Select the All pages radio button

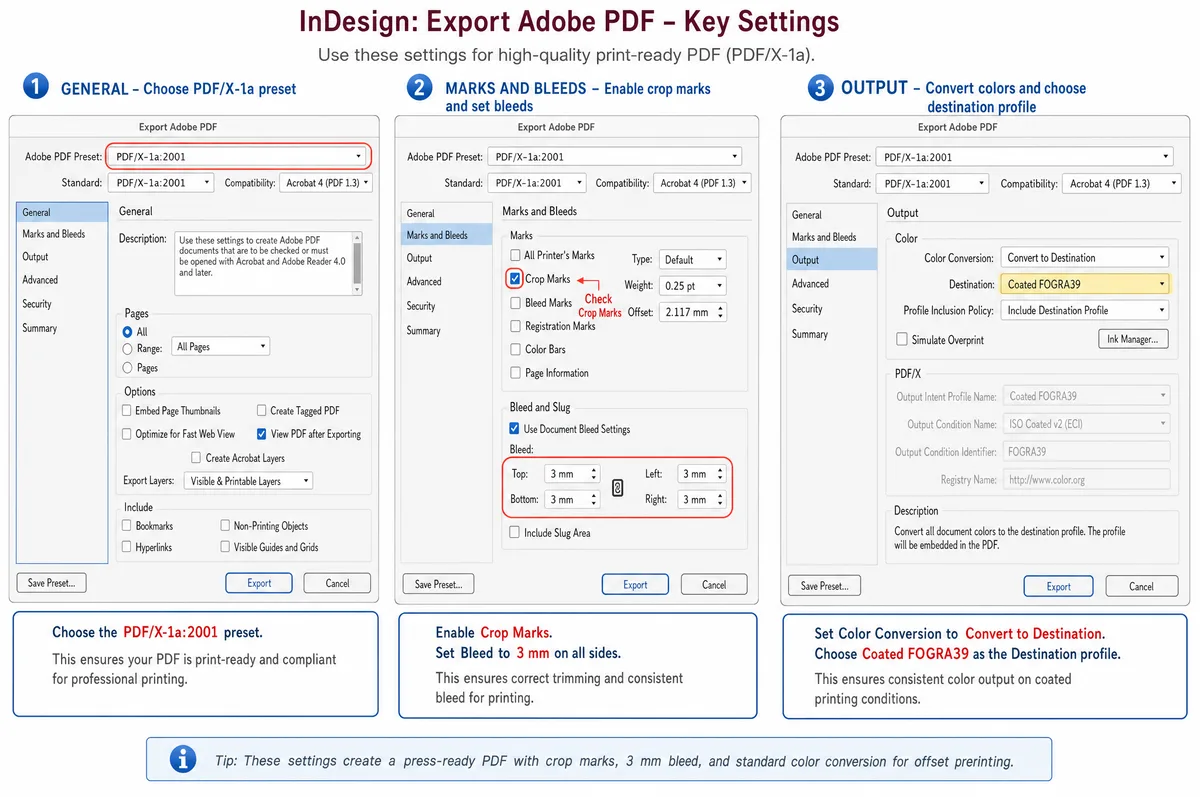click(x=127, y=332)
